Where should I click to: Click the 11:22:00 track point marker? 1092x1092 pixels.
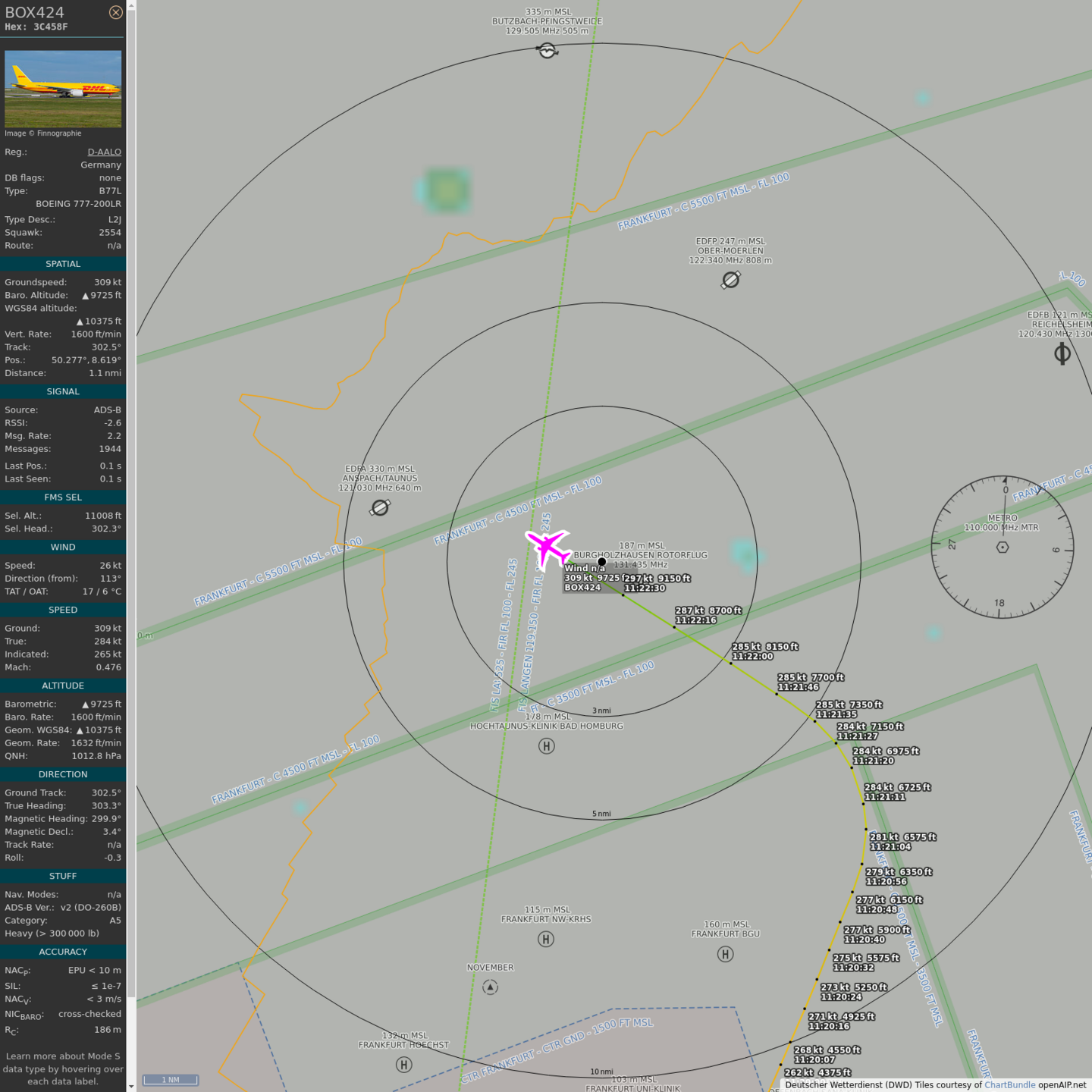click(731, 663)
